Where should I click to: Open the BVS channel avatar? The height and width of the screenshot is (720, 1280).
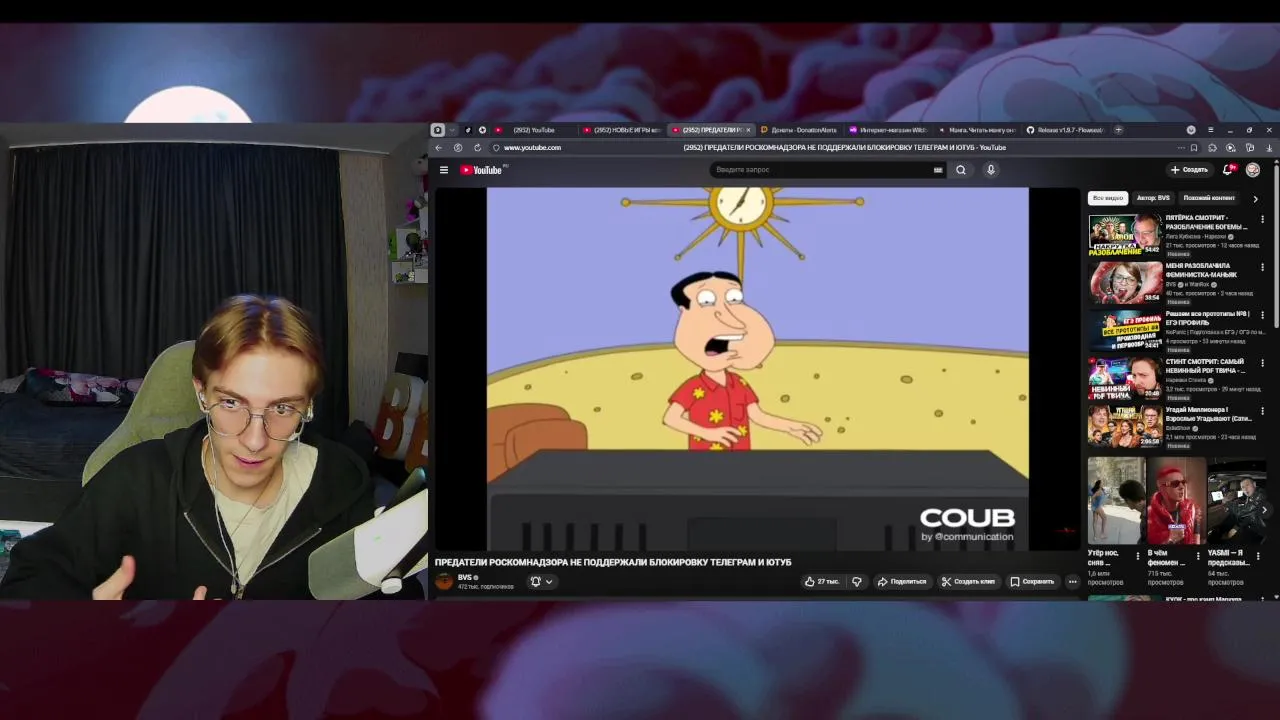pos(444,581)
